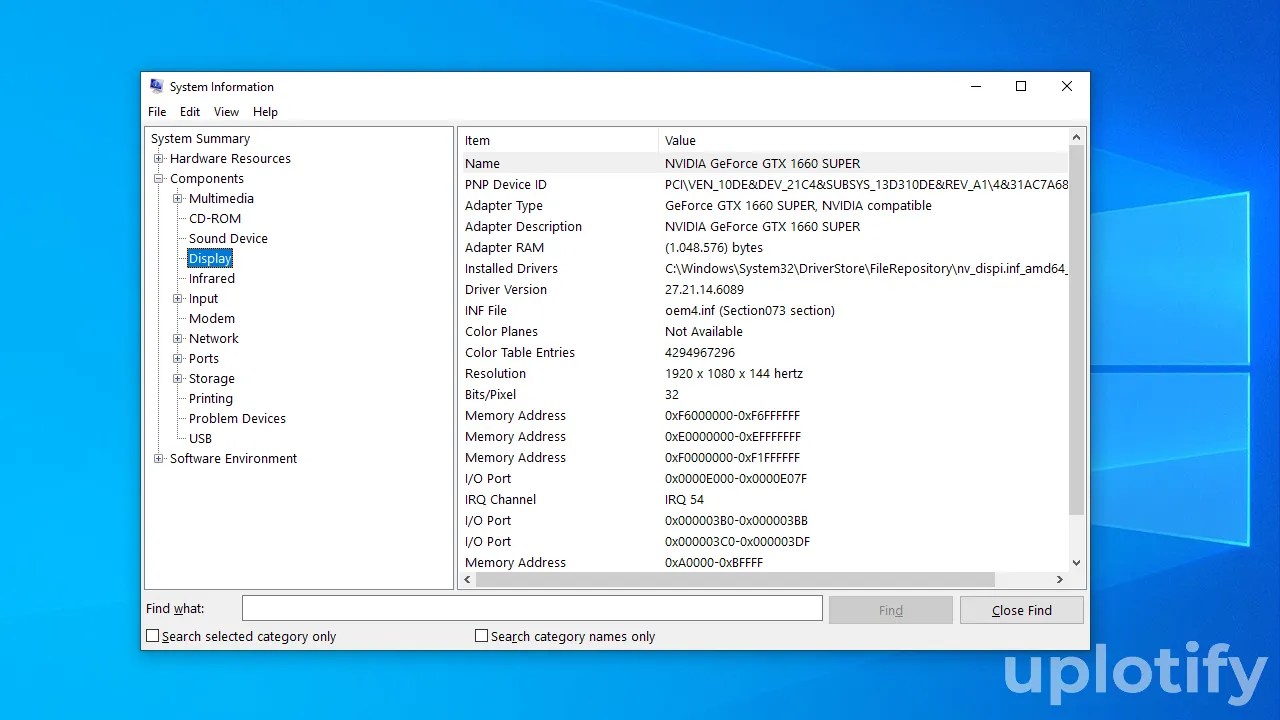Expand the Hardware Resources node
Screen dimensions: 1280x720
pos(159,159)
